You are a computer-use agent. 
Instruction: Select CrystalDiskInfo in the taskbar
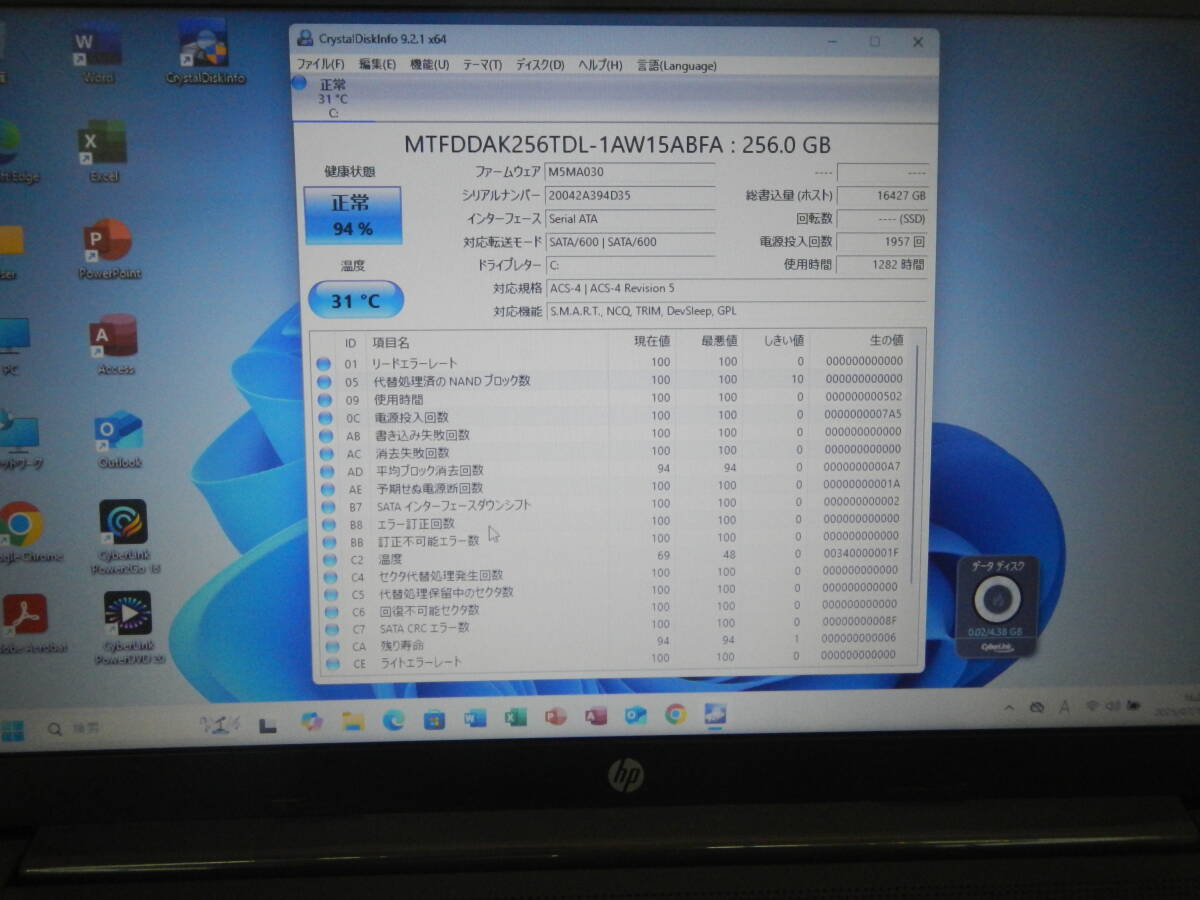pos(716,714)
